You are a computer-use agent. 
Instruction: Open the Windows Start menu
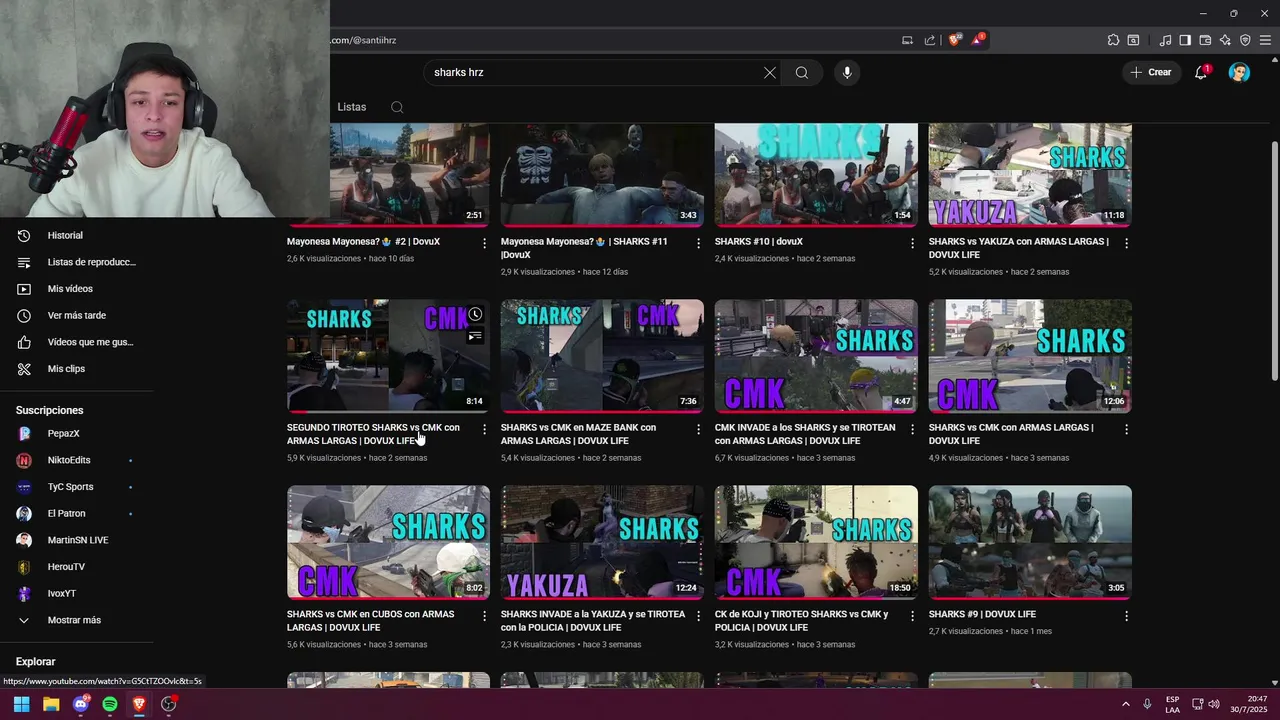click(x=21, y=704)
